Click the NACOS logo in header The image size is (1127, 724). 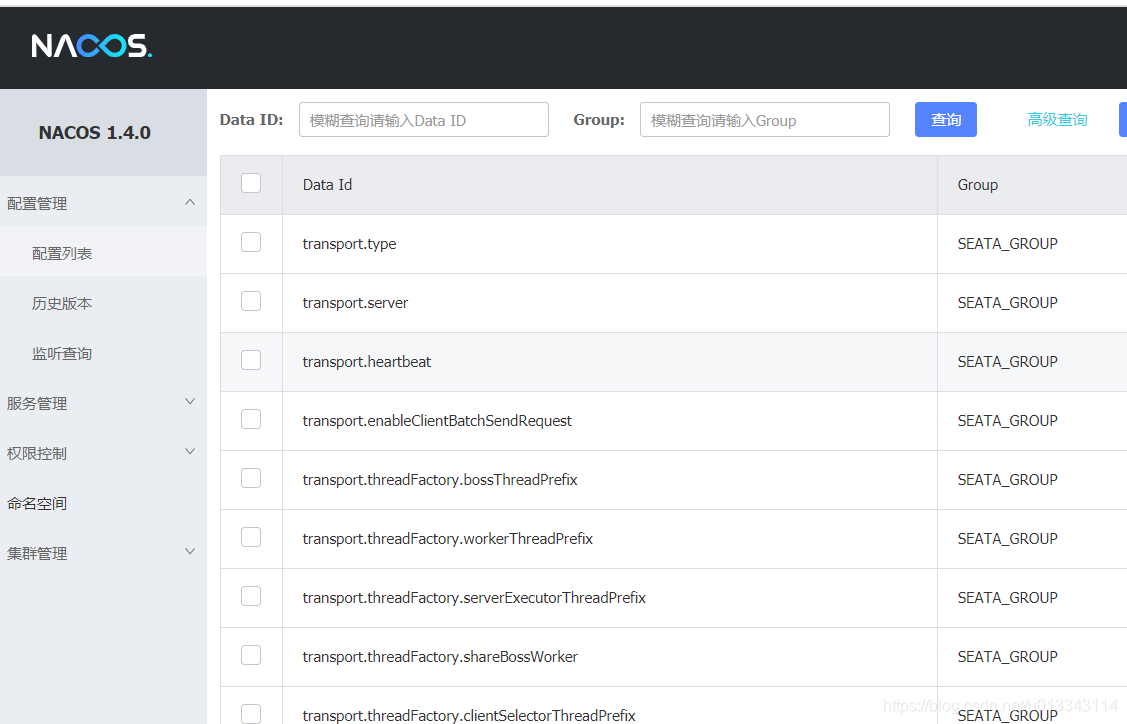pos(91,46)
